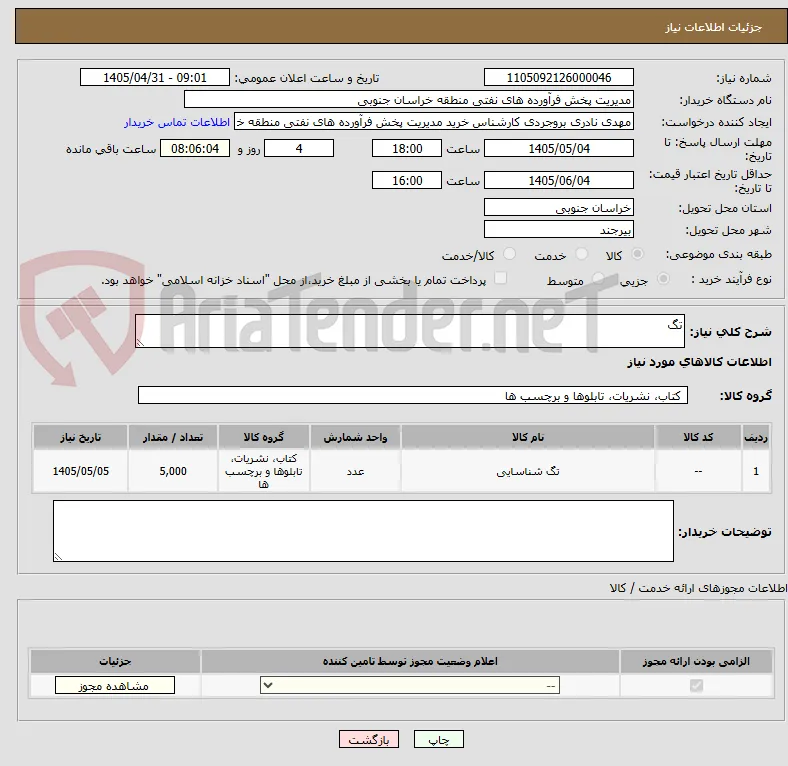Click the price validity date 1405/06/04

point(559,180)
